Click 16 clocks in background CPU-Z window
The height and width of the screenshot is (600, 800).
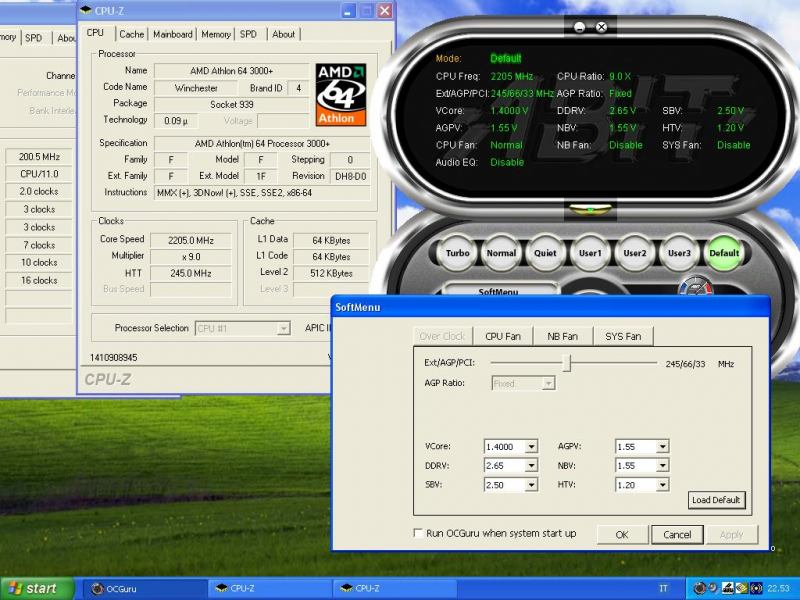pyautogui.click(x=39, y=280)
